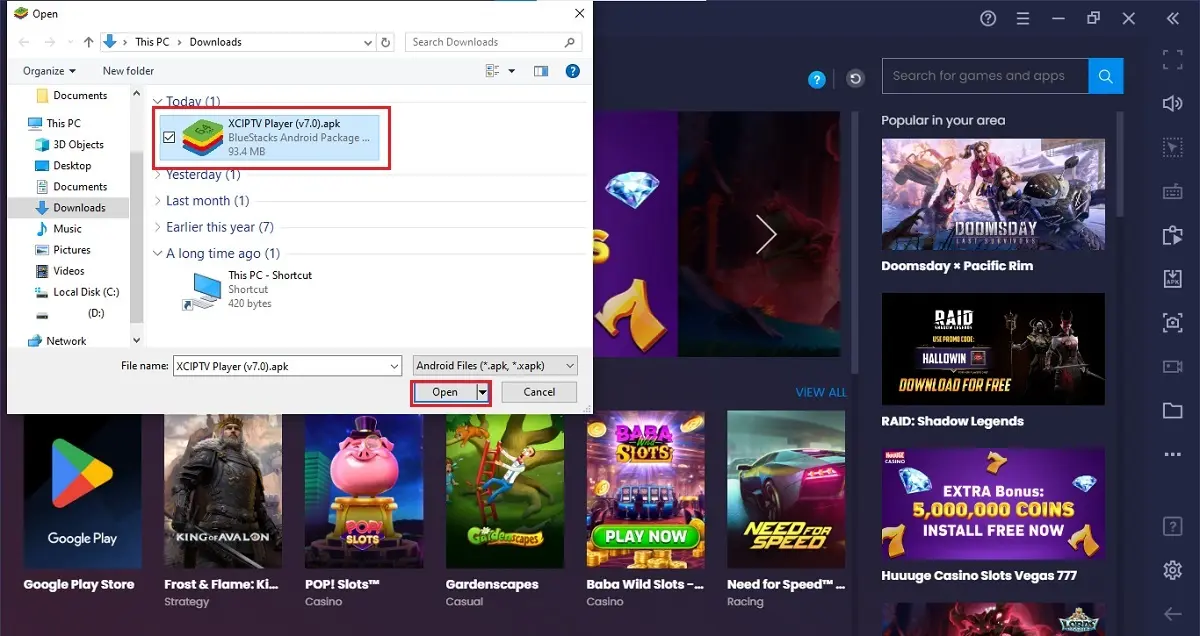The width and height of the screenshot is (1200, 636).
Task: Open the view options dropdown arrow
Action: tap(512, 71)
